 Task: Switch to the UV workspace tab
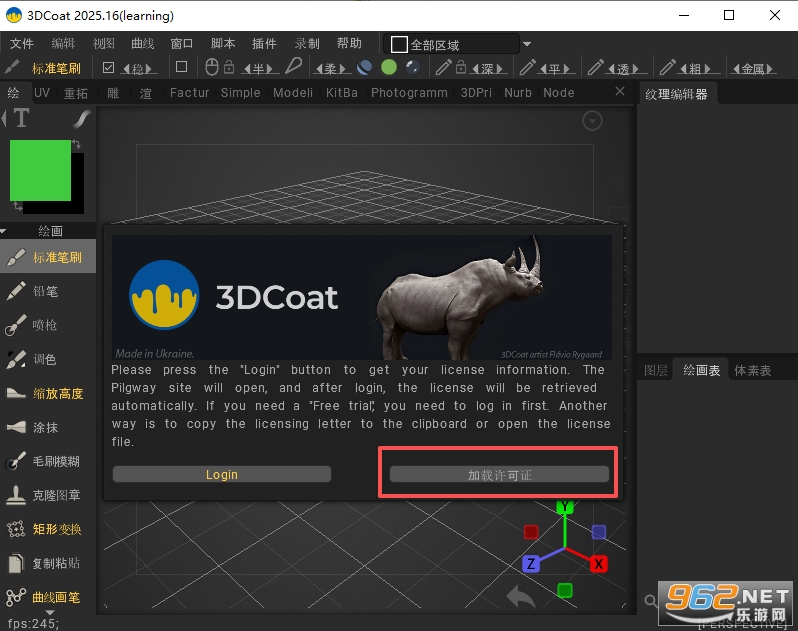[42, 93]
